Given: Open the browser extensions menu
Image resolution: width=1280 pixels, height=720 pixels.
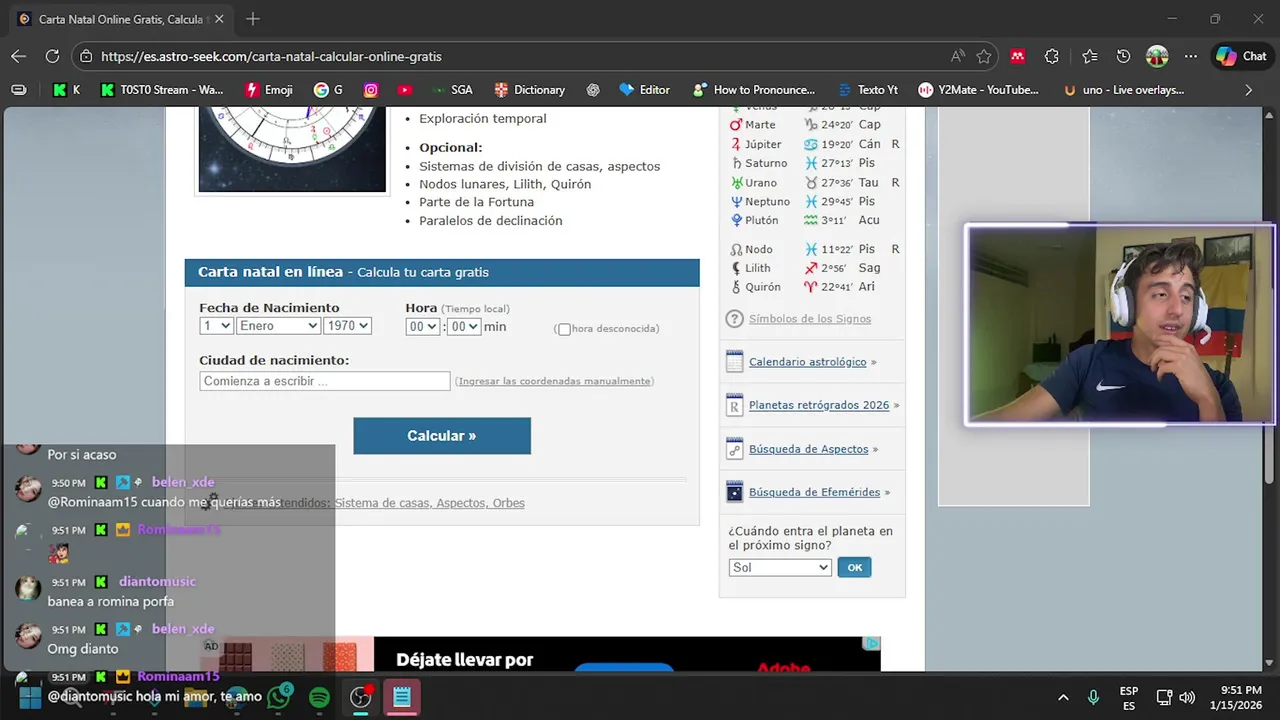Looking at the screenshot, I should click(x=1052, y=57).
